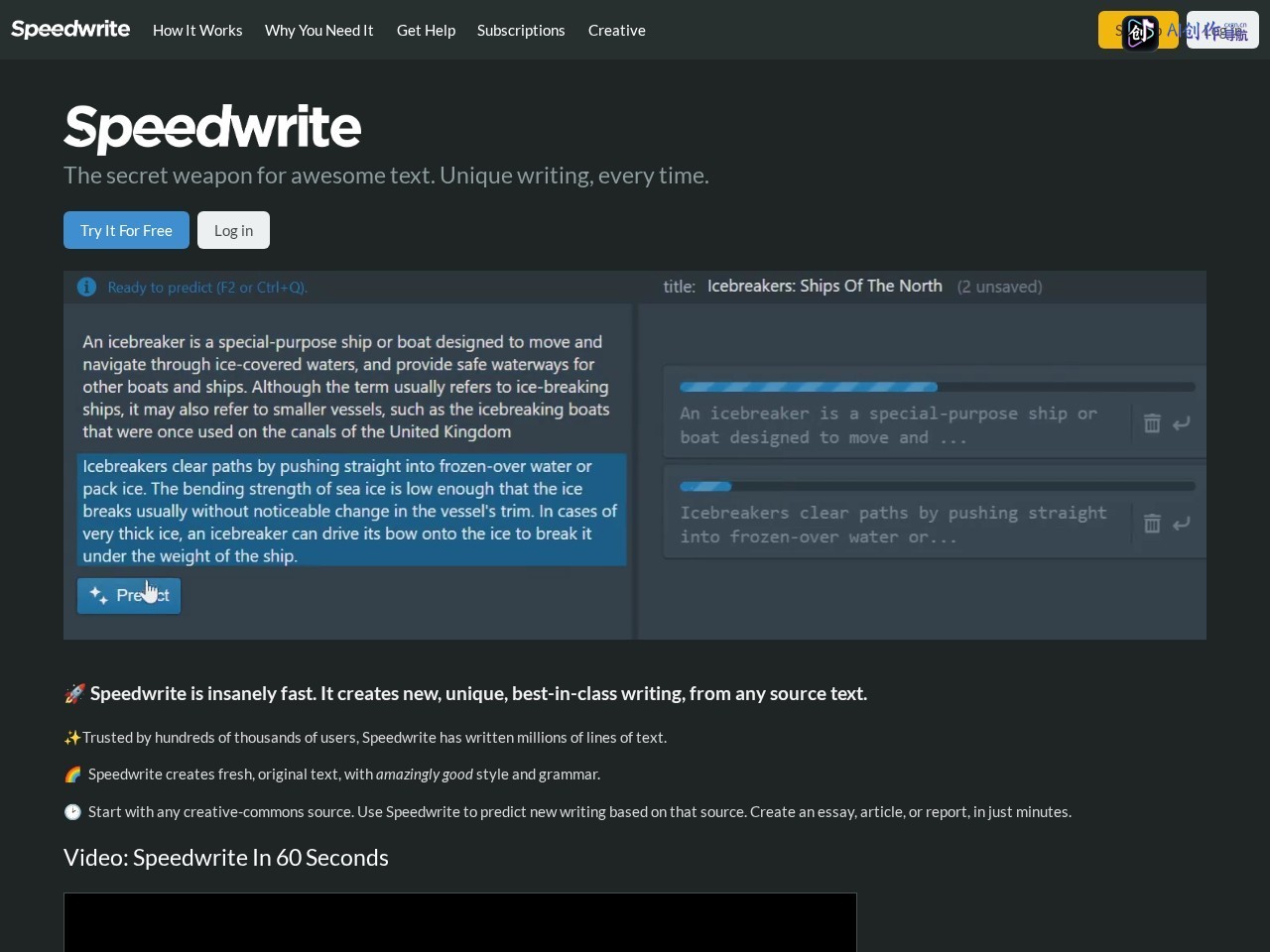Screen dimensions: 1270x952
Task: Click the '(2 unsaved)' indicator
Action: tap(999, 287)
